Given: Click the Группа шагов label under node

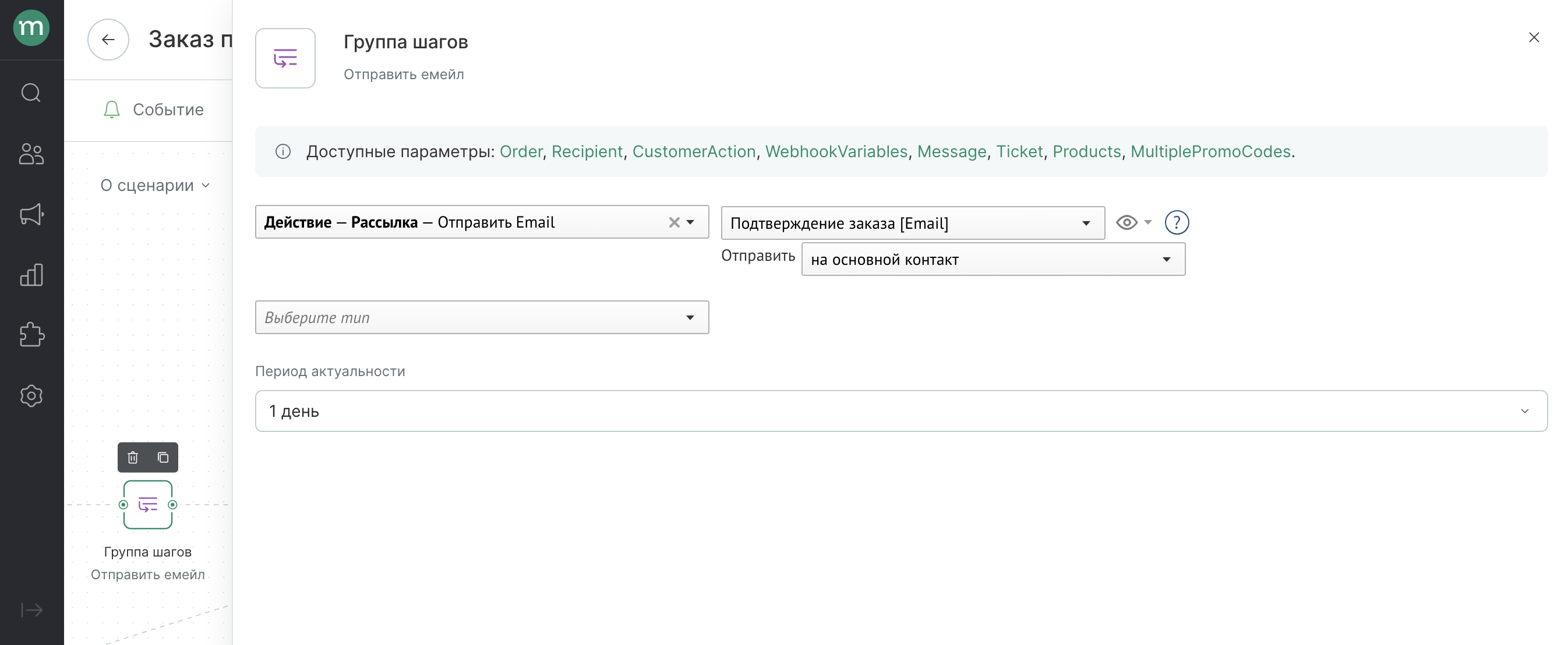Looking at the screenshot, I should tap(148, 551).
